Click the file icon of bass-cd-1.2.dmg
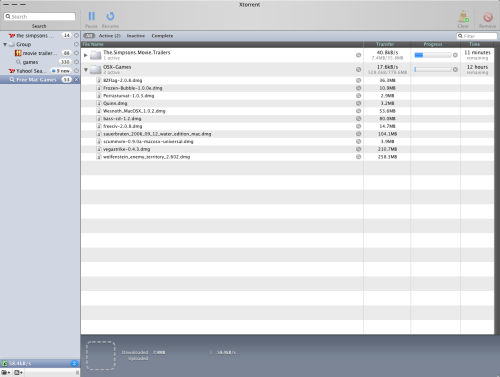The width and height of the screenshot is (500, 377). point(99,119)
